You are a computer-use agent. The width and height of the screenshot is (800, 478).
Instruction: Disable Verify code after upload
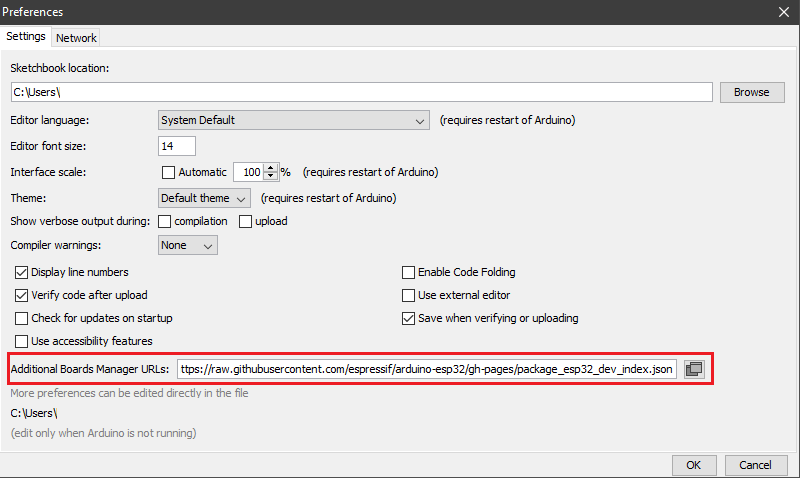pos(22,295)
